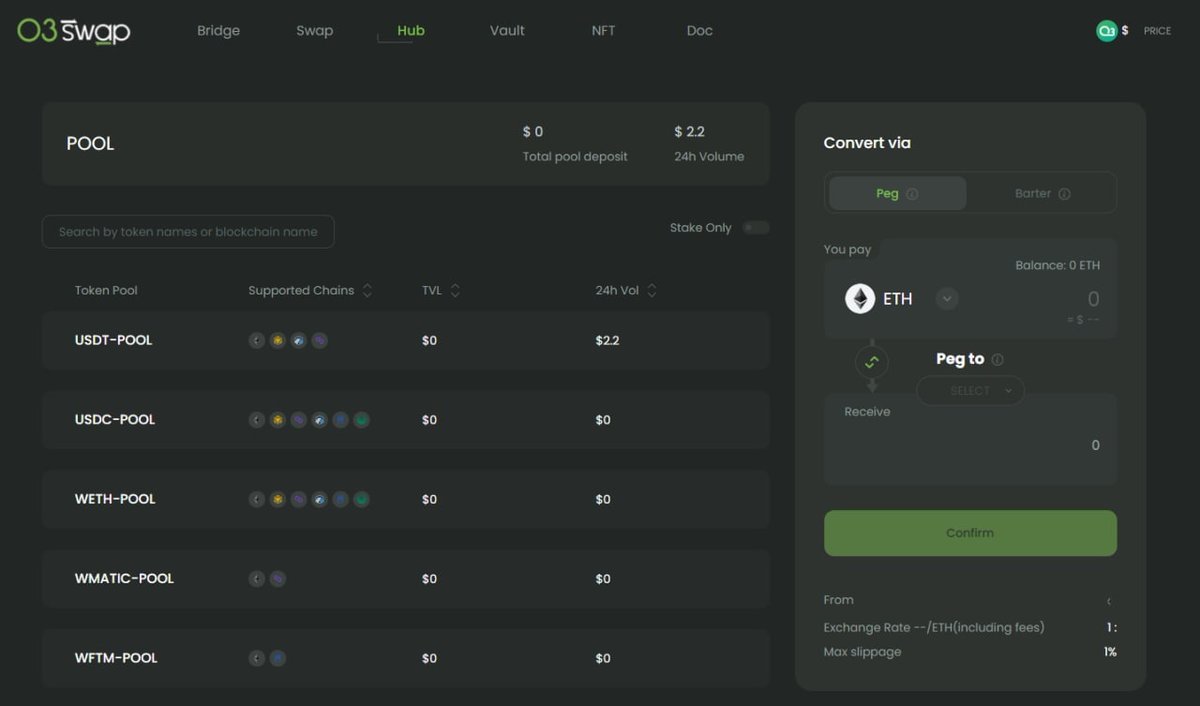
Task: Click blue-white chain icon in USDT-POOL row
Action: pos(299,341)
